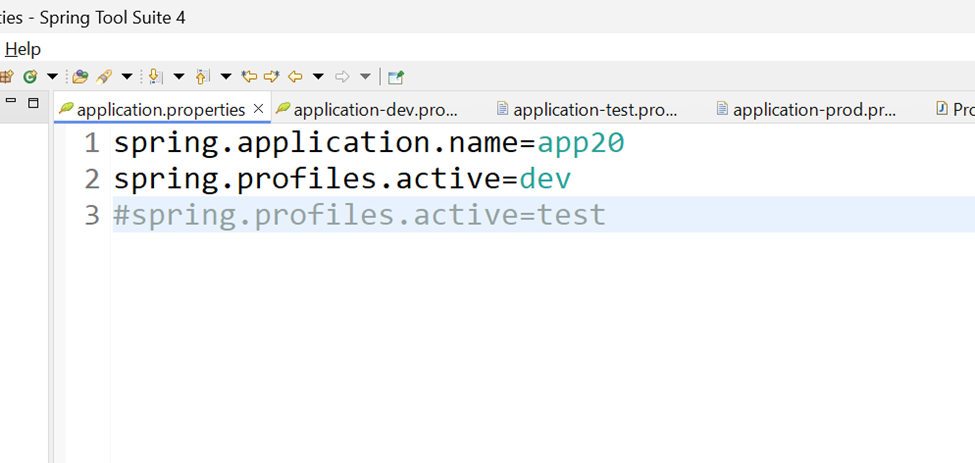Expand the Previous Annotation dropdown arrow
Screen dimensions: 975x463
pyautogui.click(x=226, y=77)
